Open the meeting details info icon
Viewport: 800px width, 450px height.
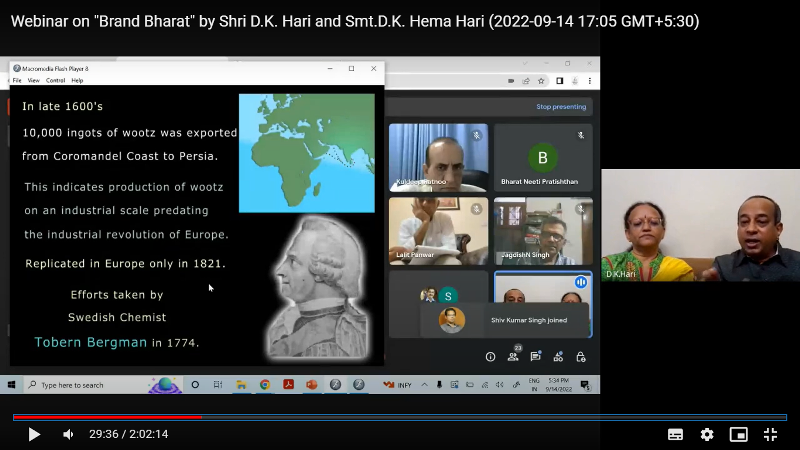click(490, 357)
